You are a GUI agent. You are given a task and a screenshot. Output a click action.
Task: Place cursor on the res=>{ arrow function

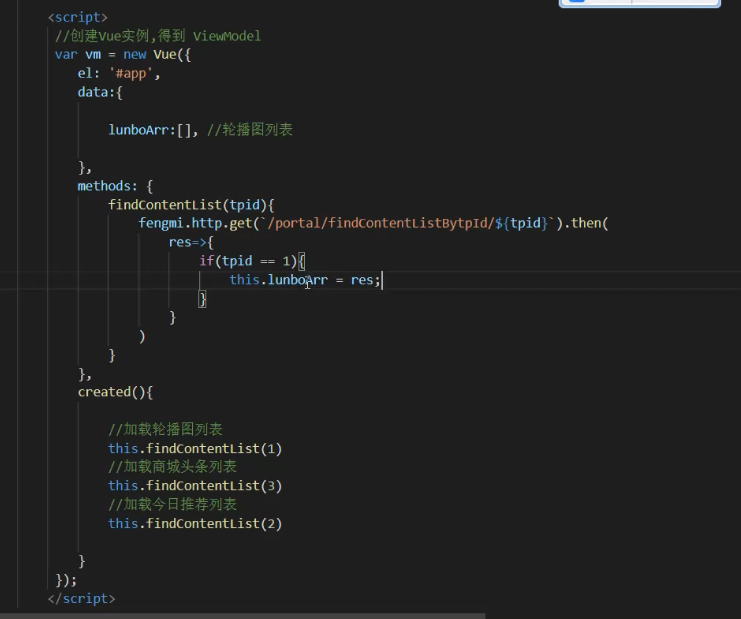[x=191, y=242]
